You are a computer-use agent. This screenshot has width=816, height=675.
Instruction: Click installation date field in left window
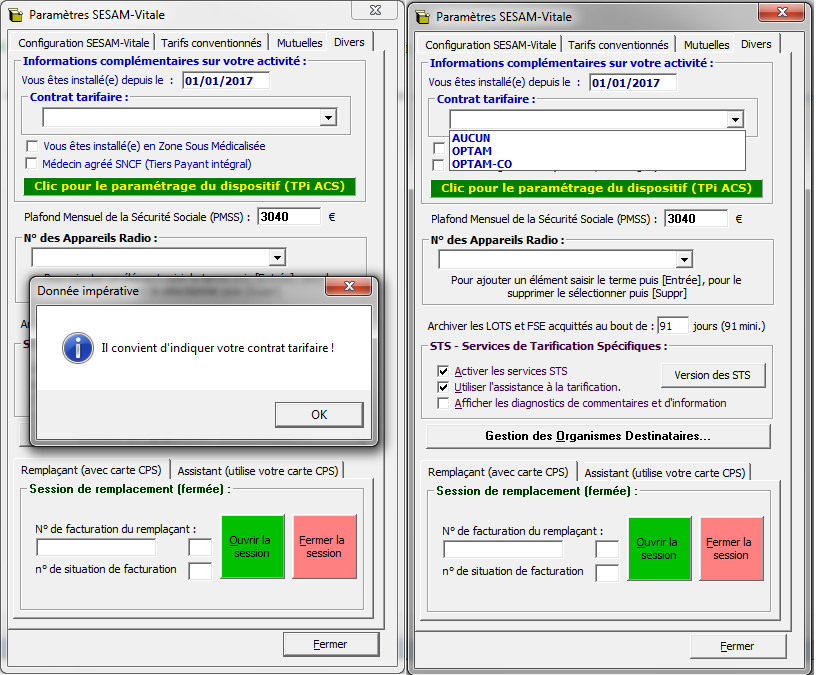coord(226,81)
